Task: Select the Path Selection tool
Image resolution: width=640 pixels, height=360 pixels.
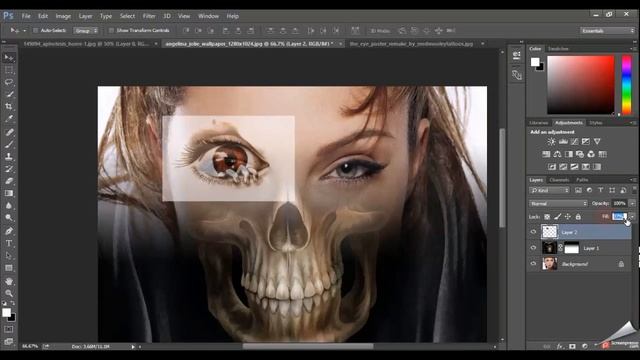Action: pos(9,256)
